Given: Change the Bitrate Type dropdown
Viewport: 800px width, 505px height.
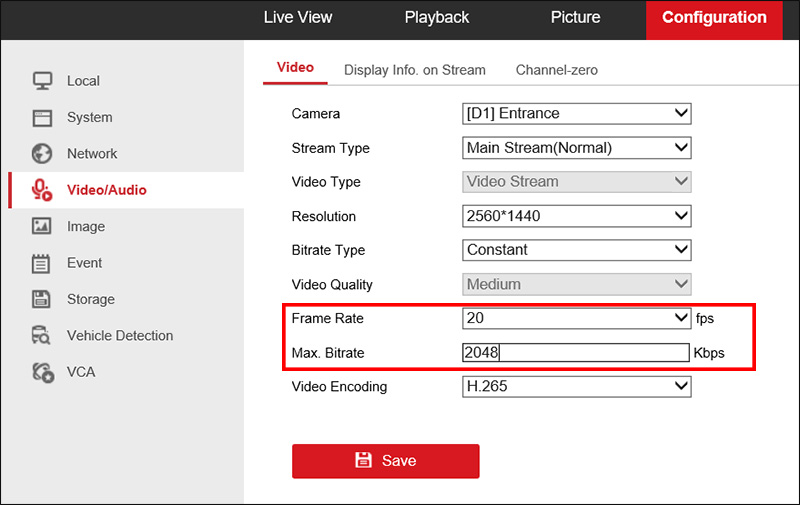Looking at the screenshot, I should tap(577, 250).
